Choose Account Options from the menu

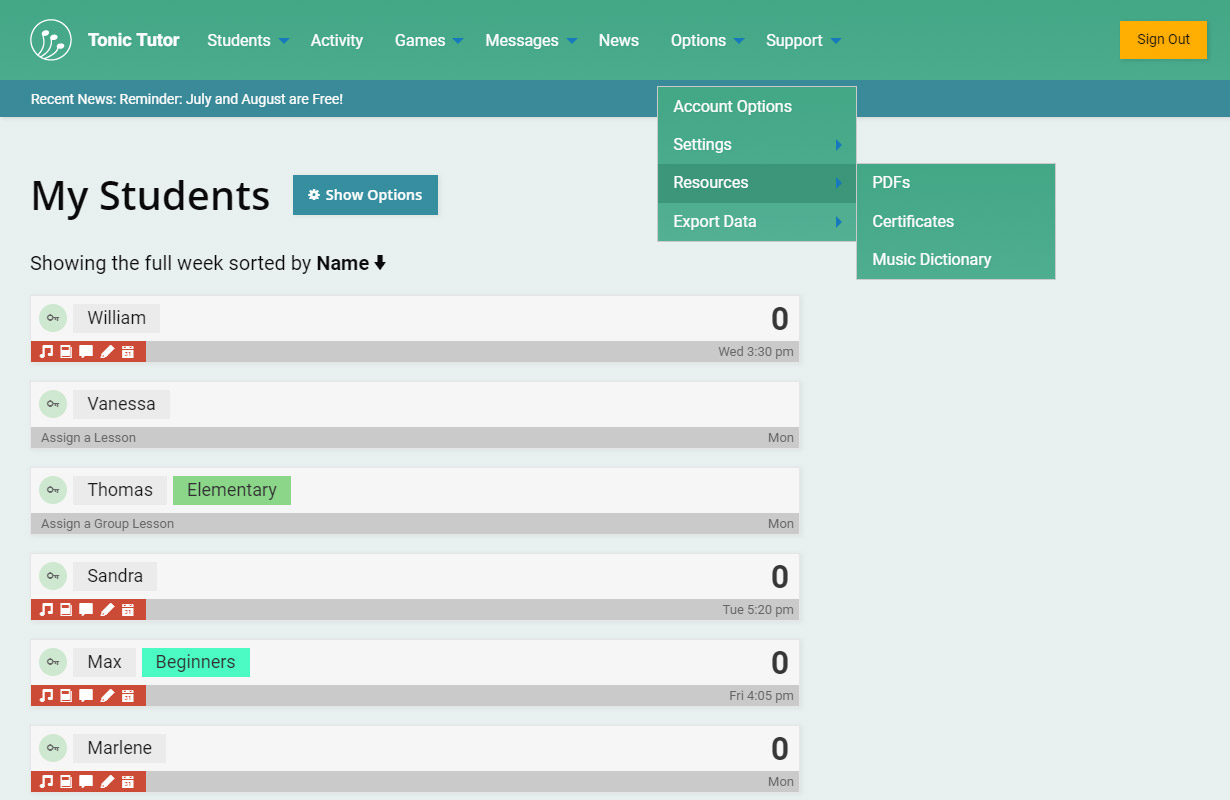tap(732, 107)
